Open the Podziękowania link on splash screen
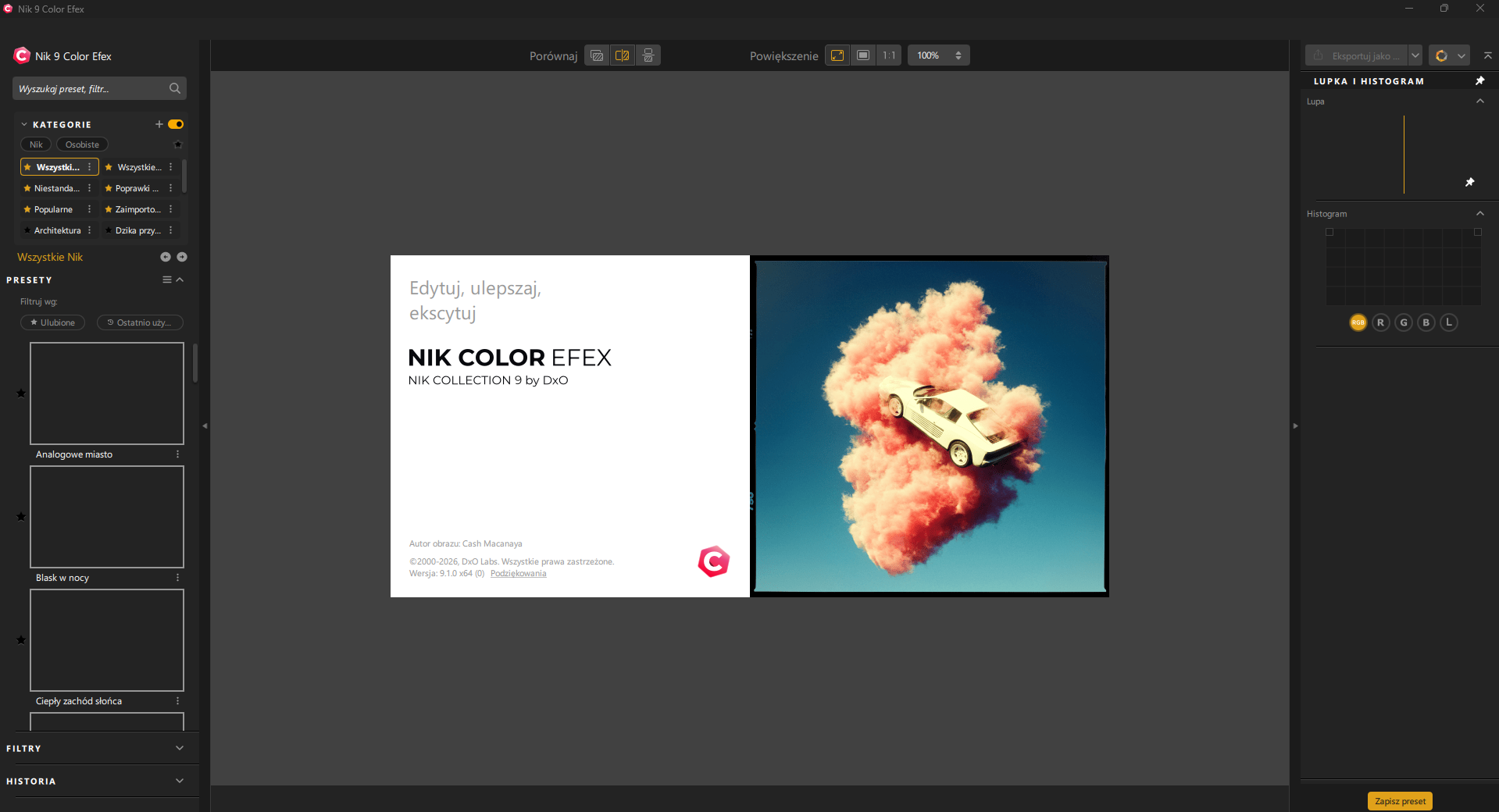Screen dimensions: 1499x812 pyautogui.click(x=519, y=573)
